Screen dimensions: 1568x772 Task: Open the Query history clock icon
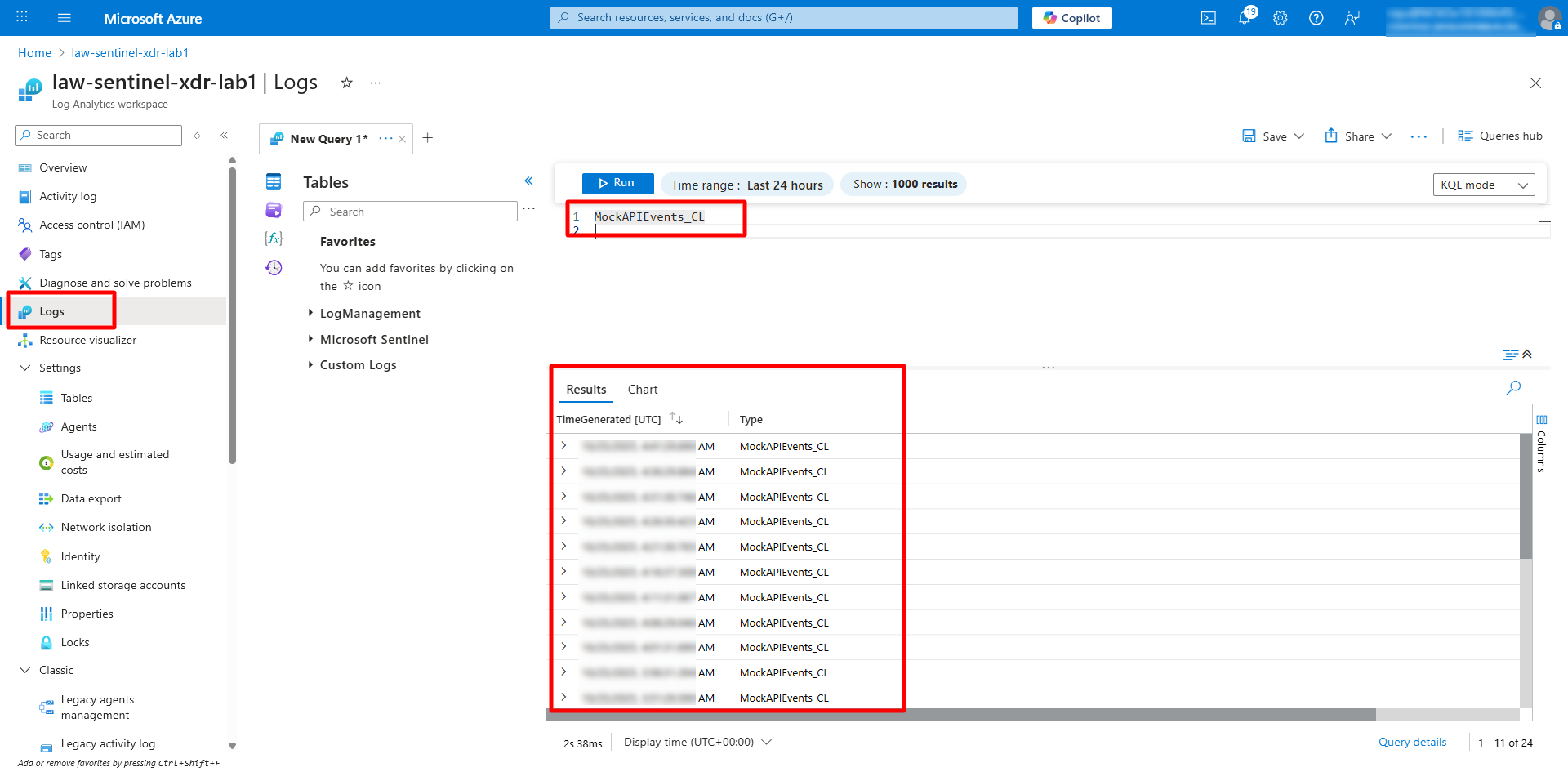274,267
